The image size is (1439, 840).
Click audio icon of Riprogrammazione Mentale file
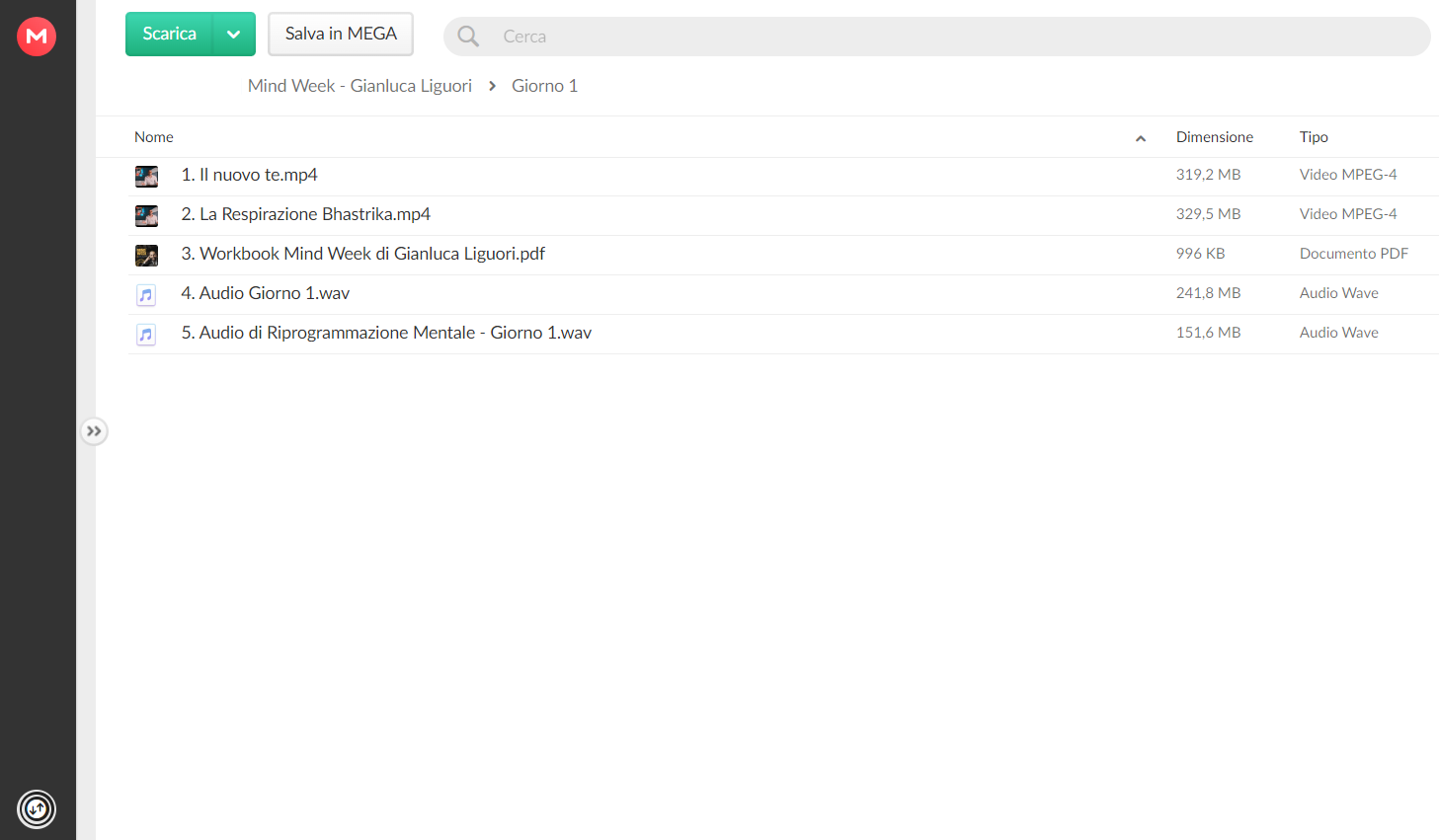click(x=146, y=335)
